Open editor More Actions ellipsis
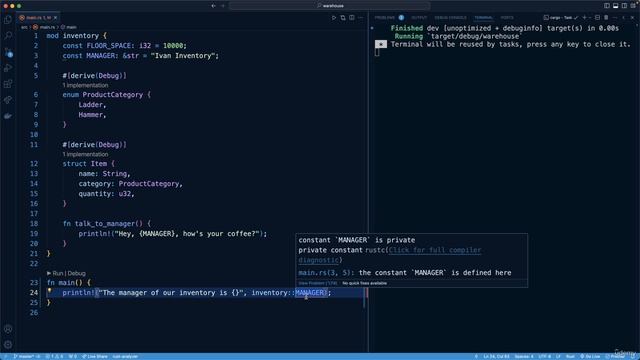 [x=360, y=18]
